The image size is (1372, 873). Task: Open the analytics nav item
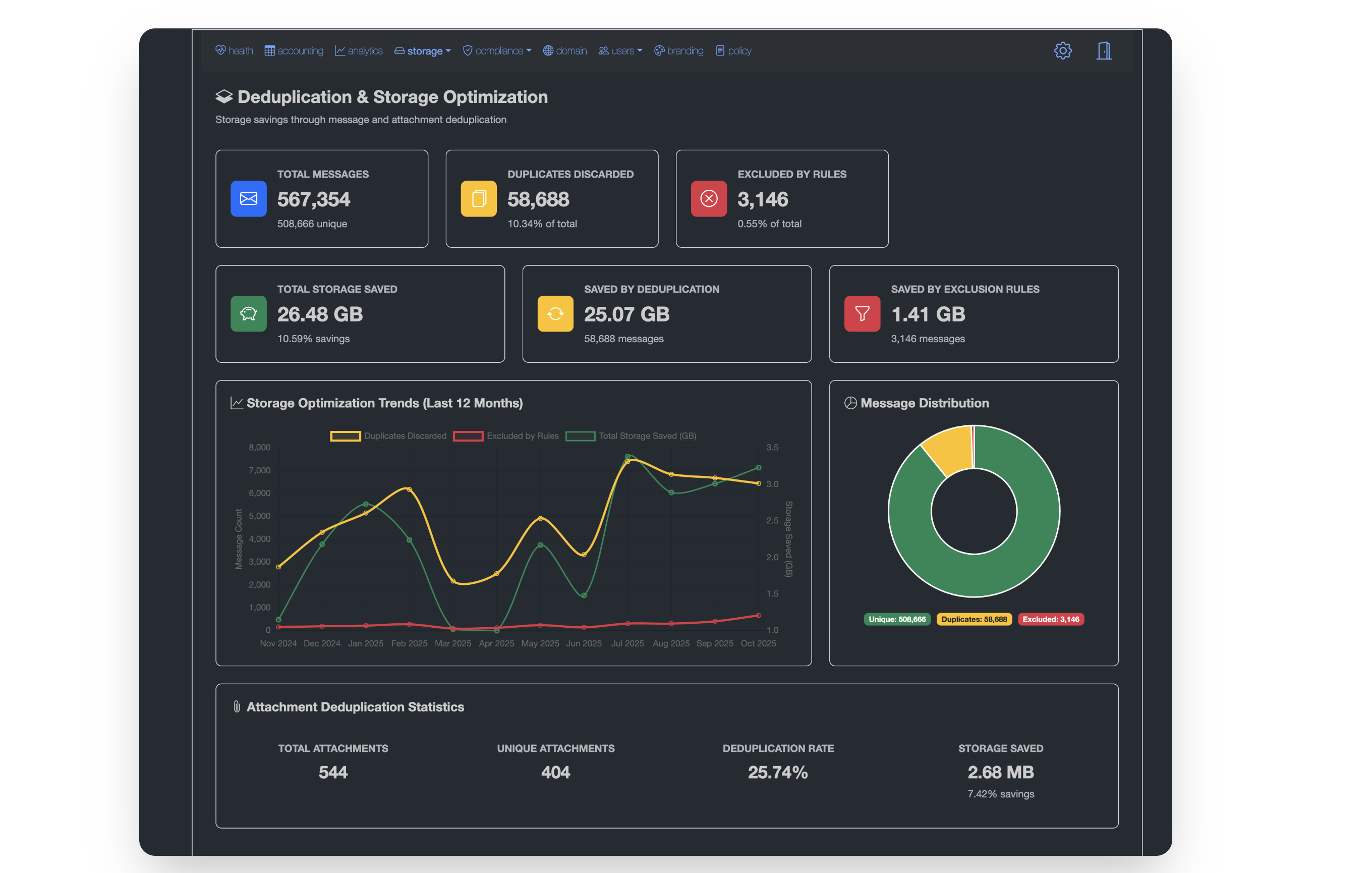pyautogui.click(x=358, y=51)
